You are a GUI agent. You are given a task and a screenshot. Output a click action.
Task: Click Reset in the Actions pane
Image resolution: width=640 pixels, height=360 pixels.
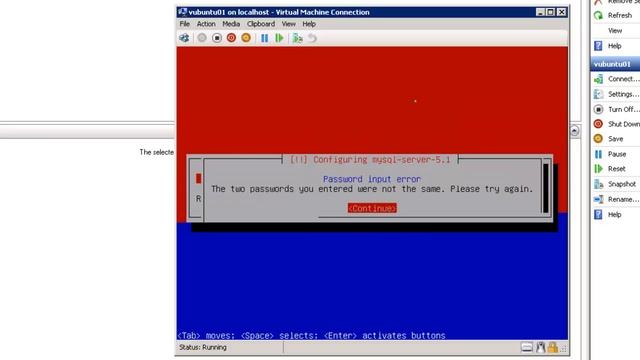(x=616, y=169)
